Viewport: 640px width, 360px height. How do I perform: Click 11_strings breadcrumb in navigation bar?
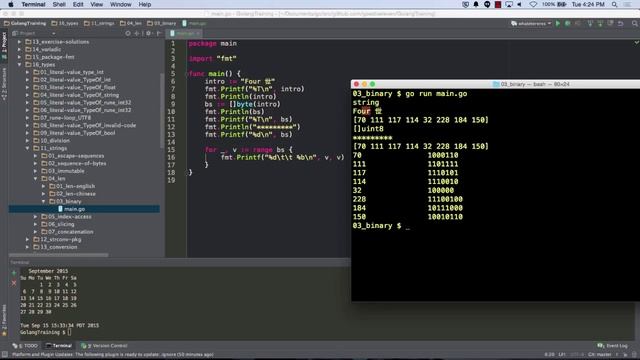(x=100, y=24)
